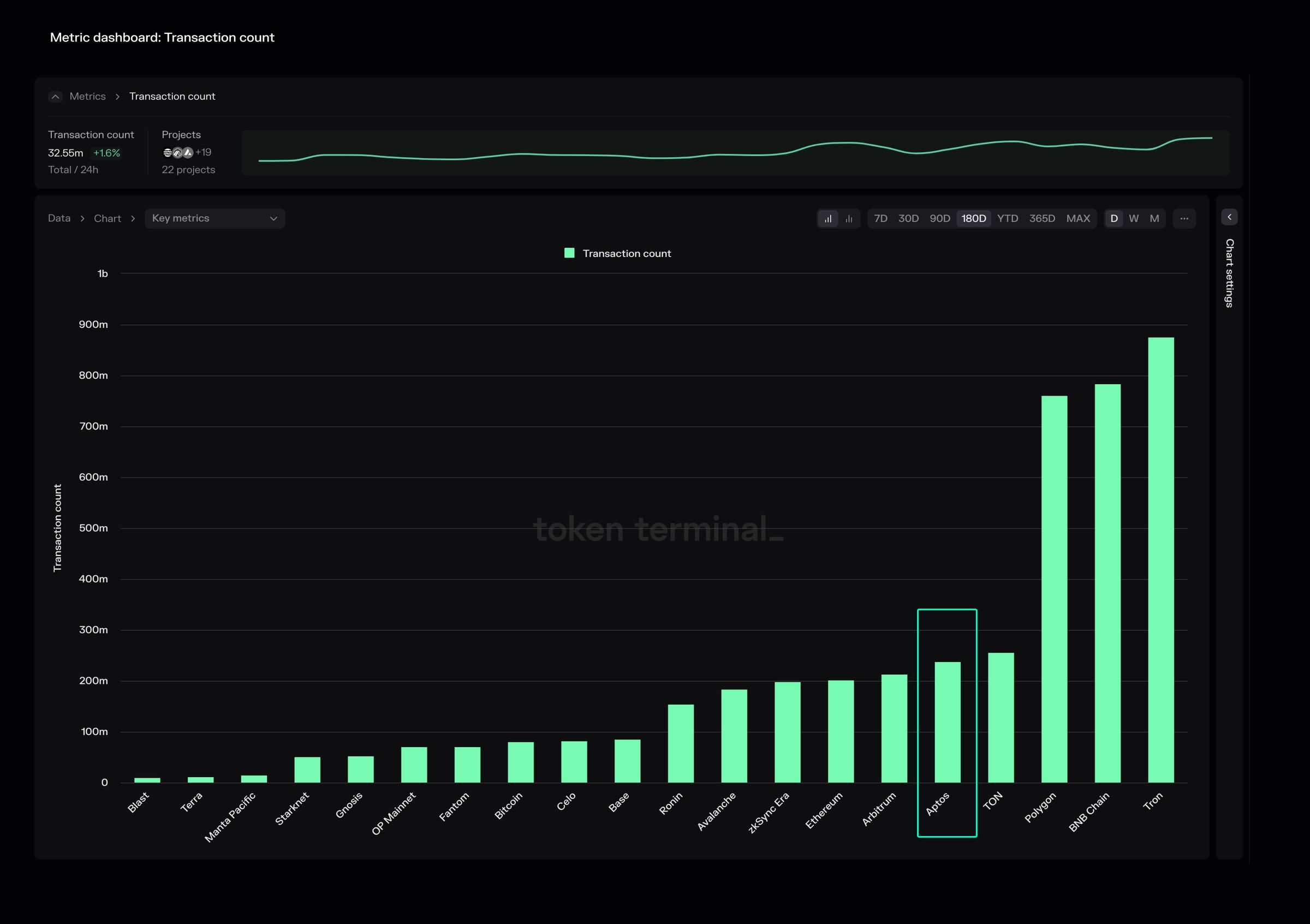The height and width of the screenshot is (924, 1310).
Task: Click the Chart breadcrumb link
Action: 108,218
